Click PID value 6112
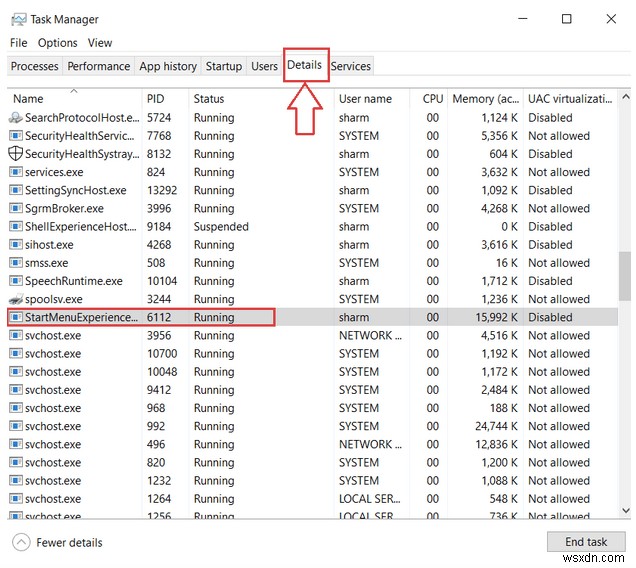Viewport: 636px width, 568px height. coord(159,317)
